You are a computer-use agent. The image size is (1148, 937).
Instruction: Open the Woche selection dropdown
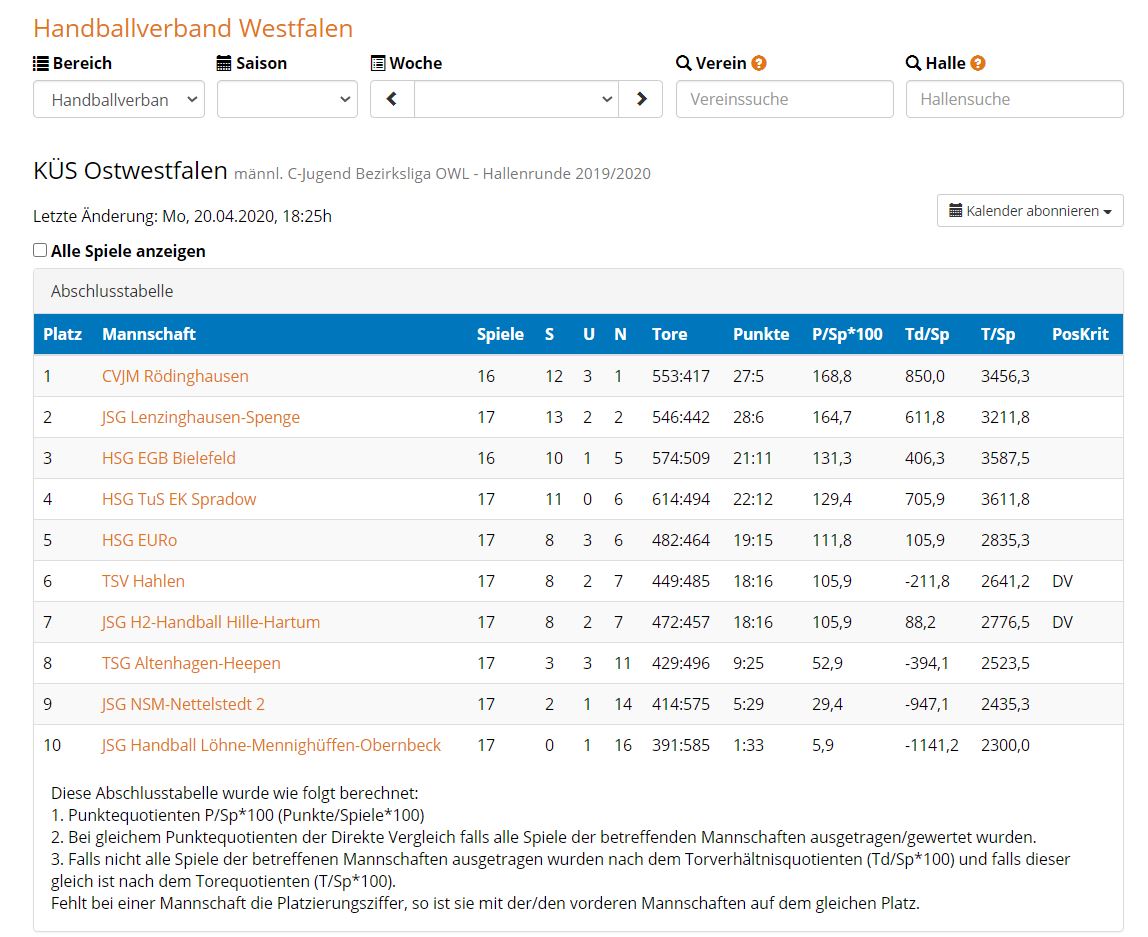click(x=516, y=99)
